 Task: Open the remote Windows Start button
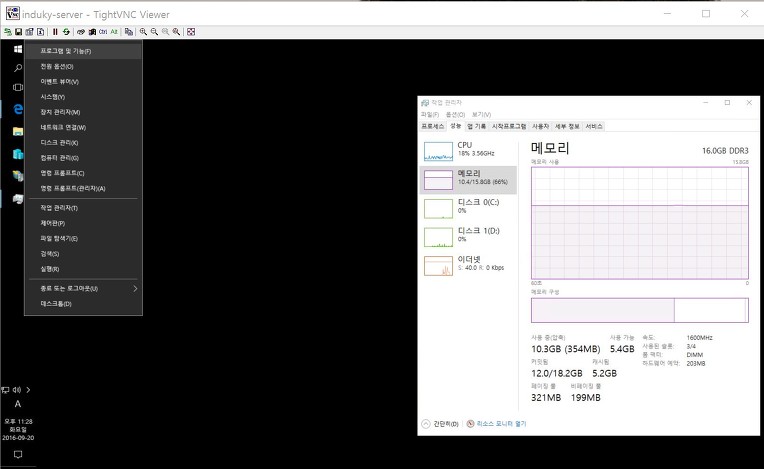tap(17, 49)
